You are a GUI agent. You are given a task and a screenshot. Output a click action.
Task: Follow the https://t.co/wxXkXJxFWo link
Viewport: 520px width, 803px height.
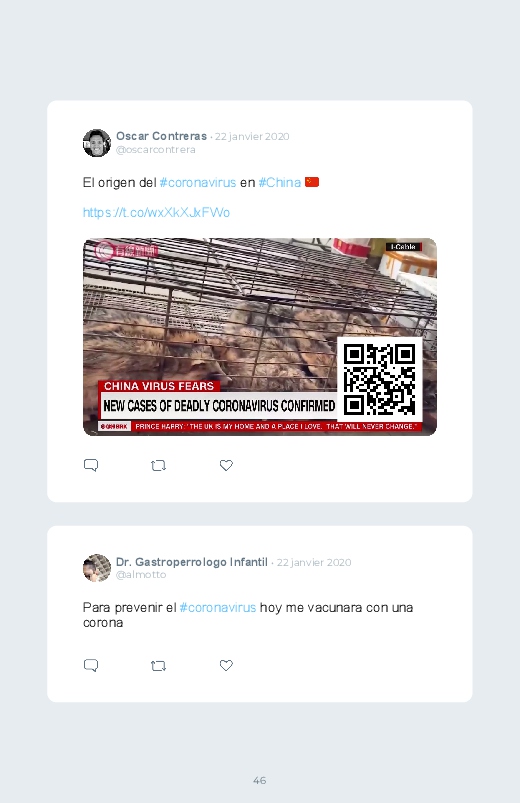156,213
